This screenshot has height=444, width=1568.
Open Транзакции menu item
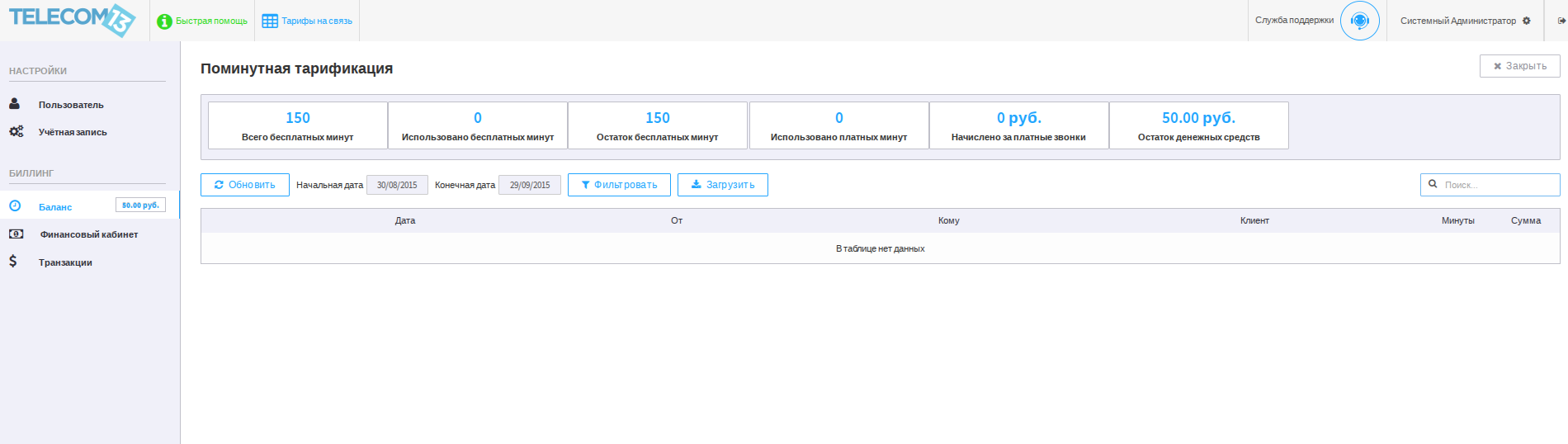pyautogui.click(x=65, y=262)
